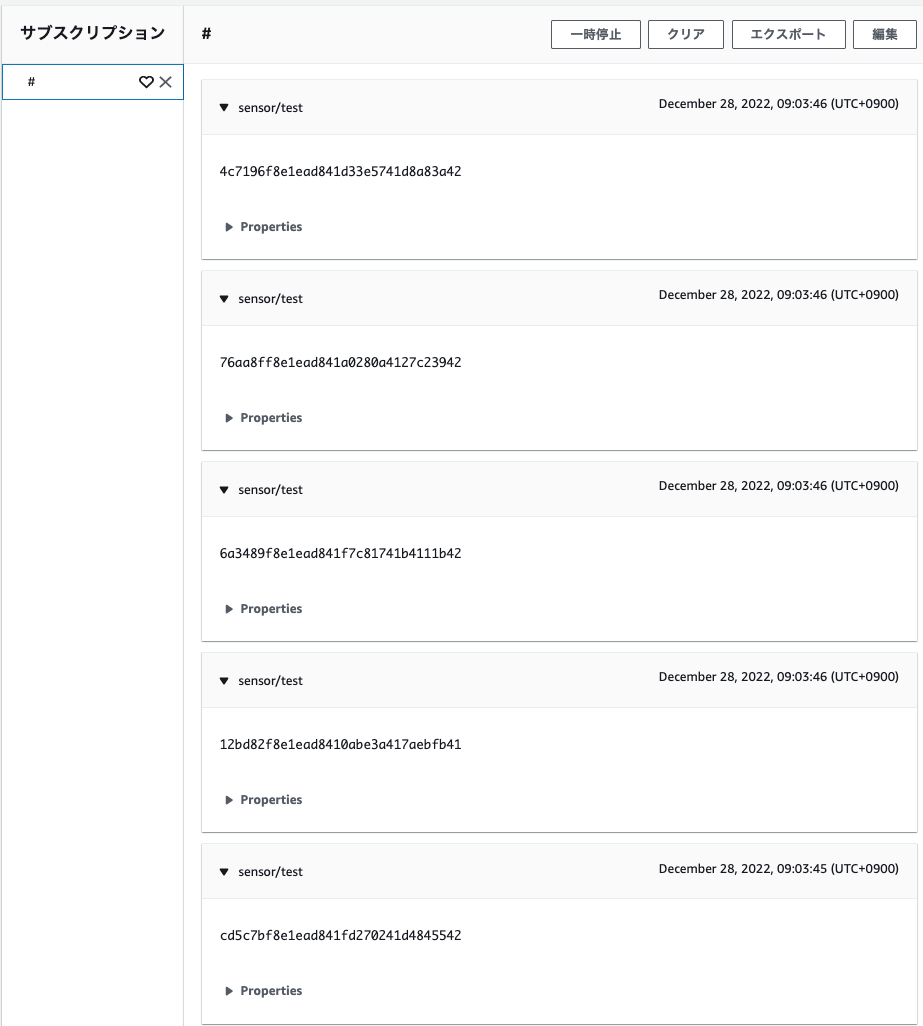Collapse the fourth sensor/test message
The image size is (923, 1026).
click(224, 681)
